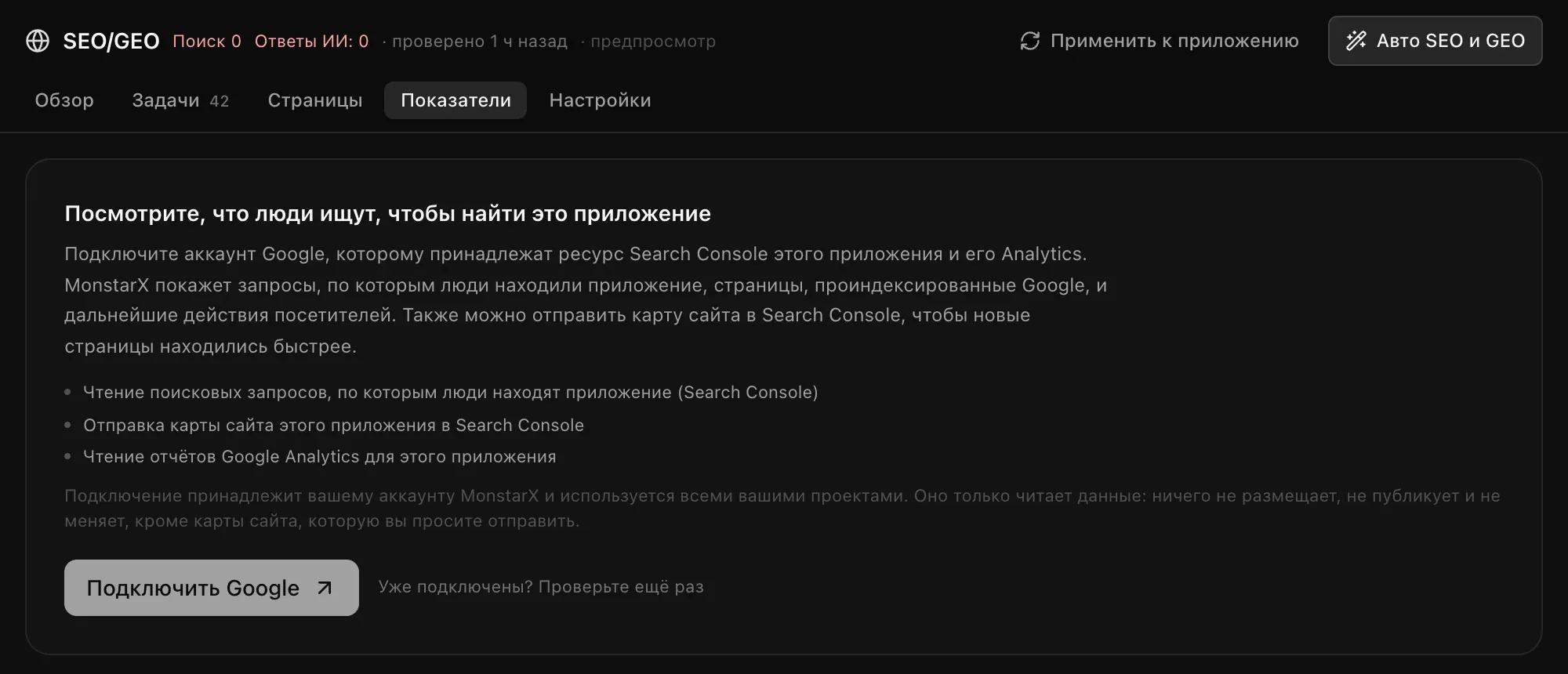Click the Ответы ИИ: 0 indicator
Screen dimensions: 1568x674
point(311,41)
